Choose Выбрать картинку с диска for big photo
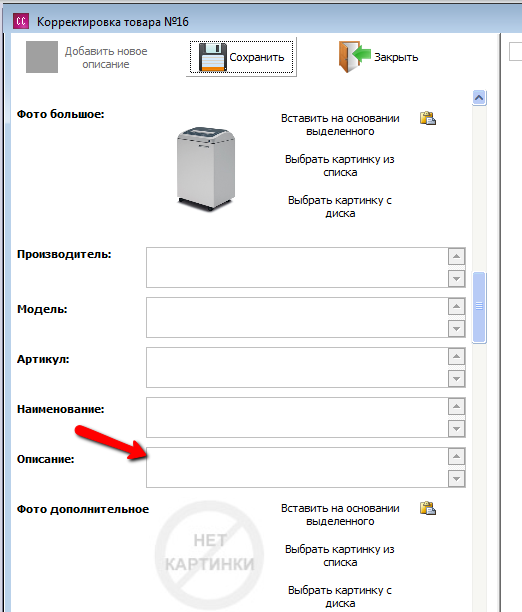 point(340,206)
